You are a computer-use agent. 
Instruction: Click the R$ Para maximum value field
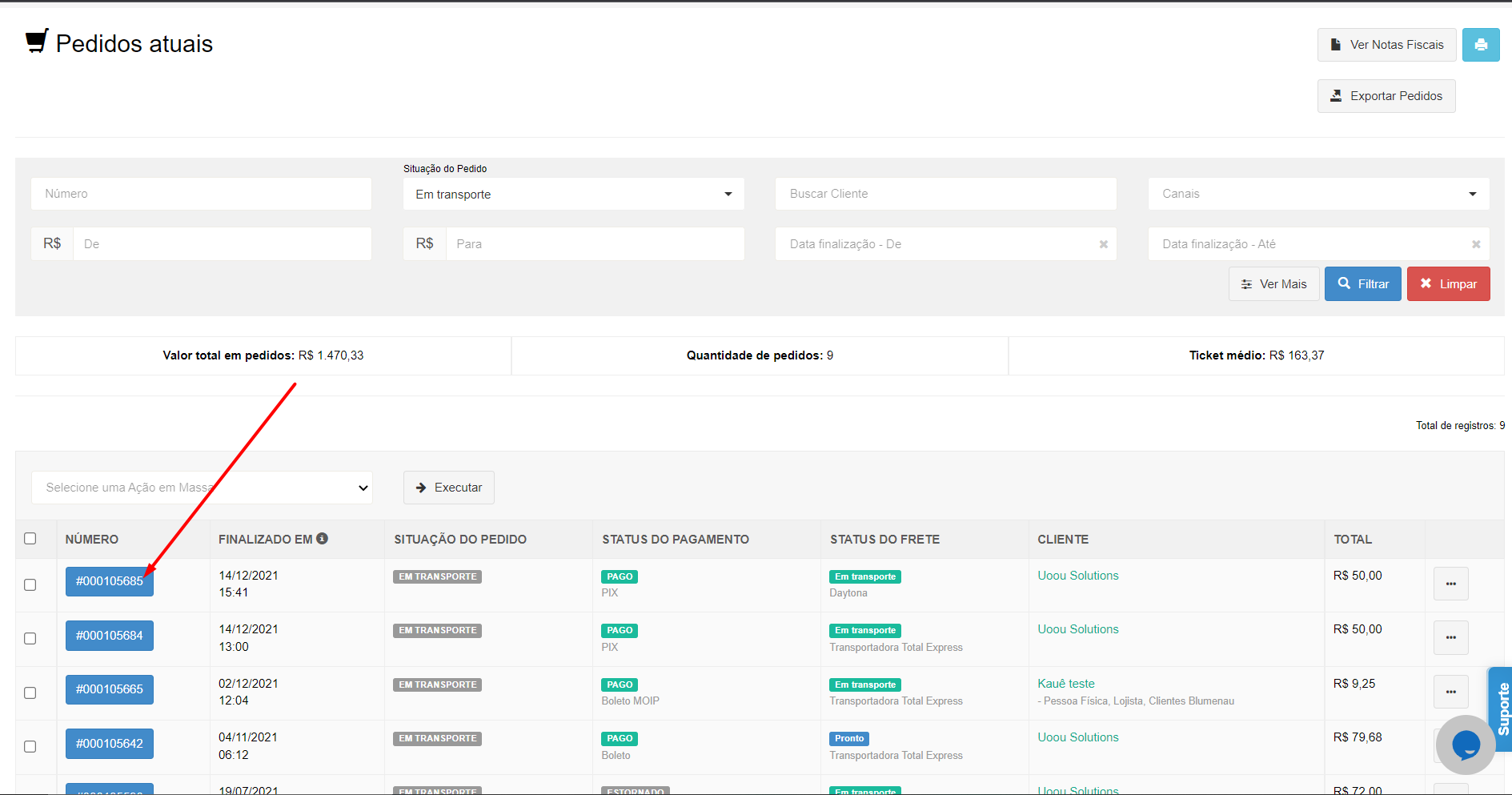point(595,244)
